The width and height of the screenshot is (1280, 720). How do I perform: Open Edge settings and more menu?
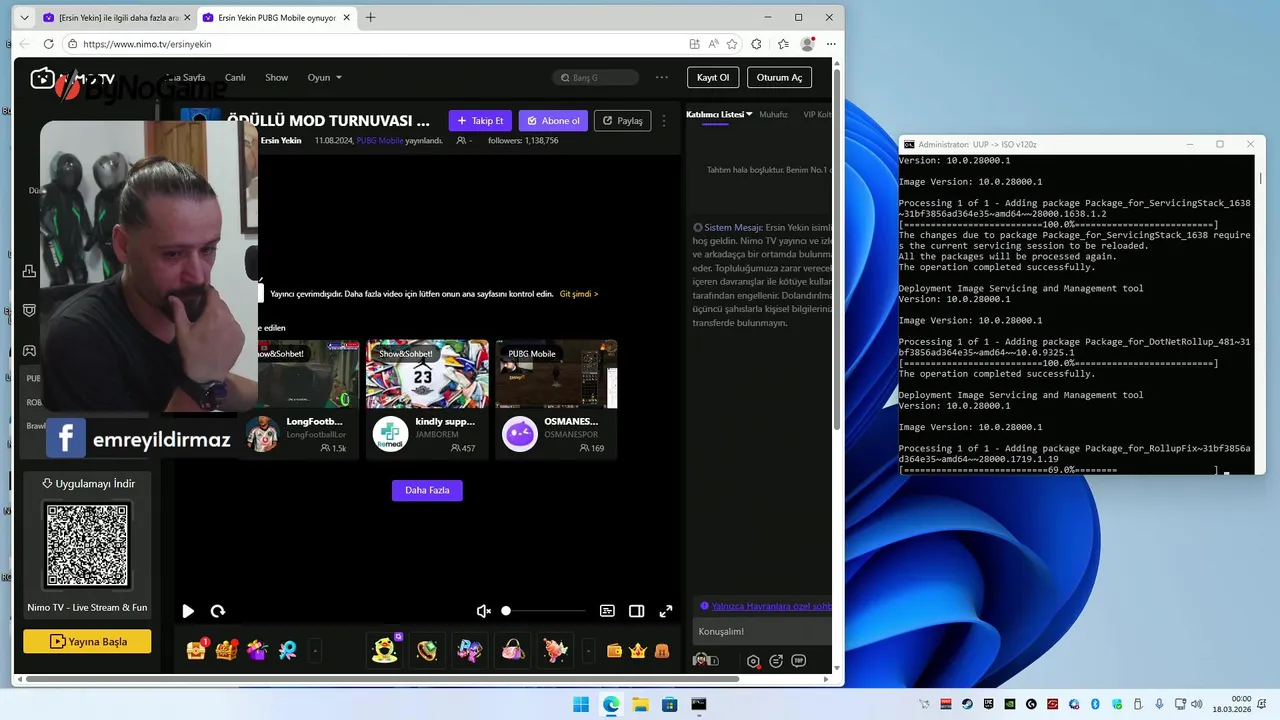(830, 44)
